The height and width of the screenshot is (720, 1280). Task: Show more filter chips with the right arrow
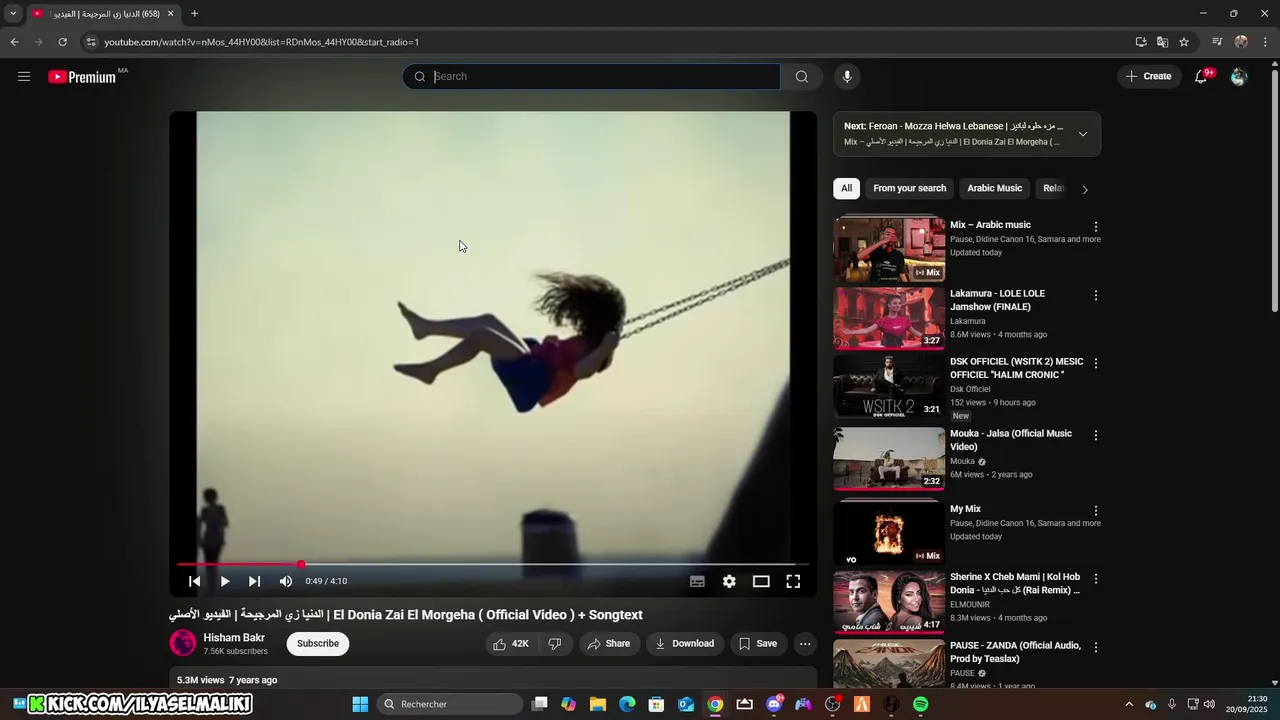(1085, 189)
